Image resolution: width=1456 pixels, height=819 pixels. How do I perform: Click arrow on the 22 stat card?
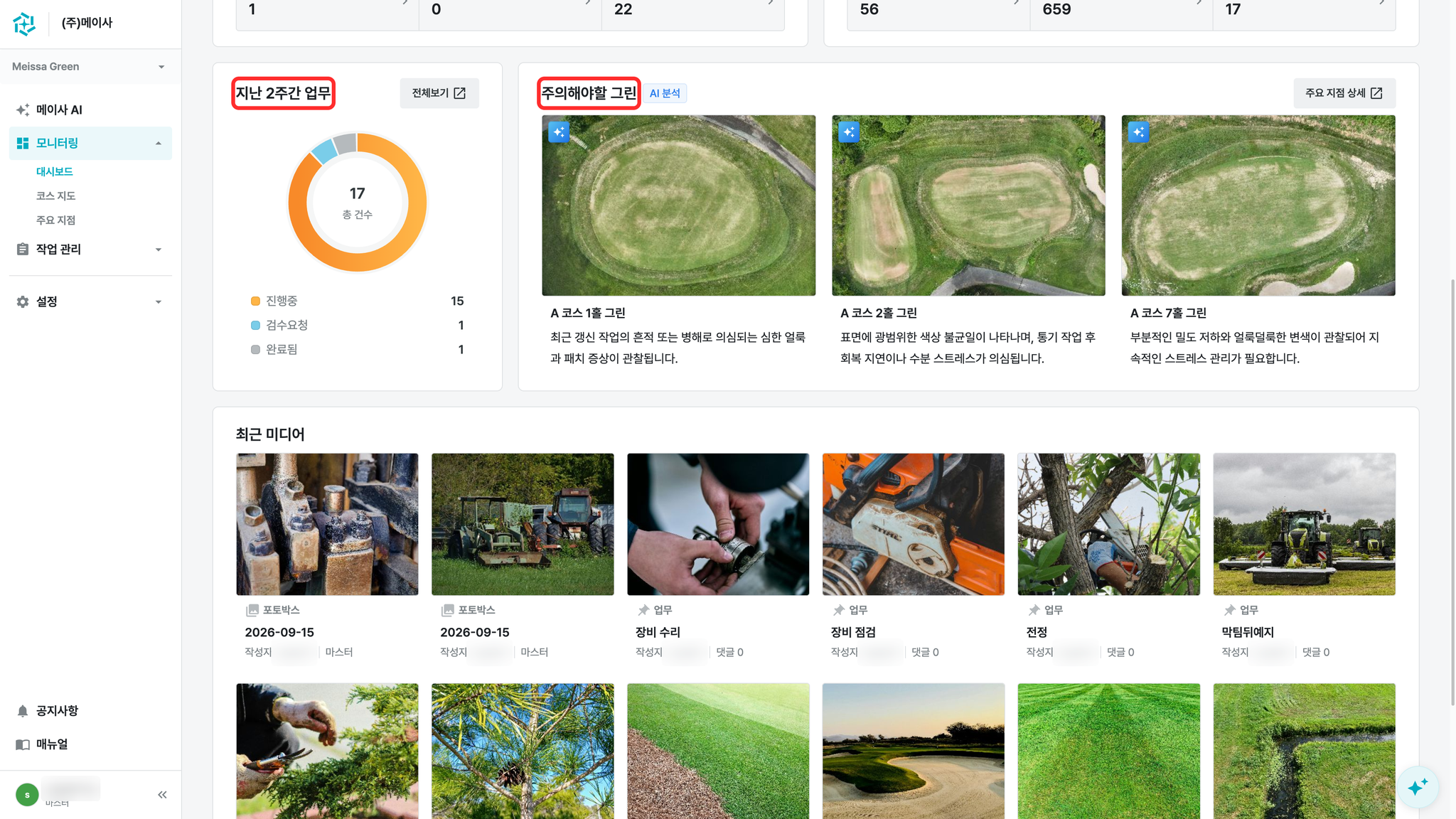click(x=771, y=3)
